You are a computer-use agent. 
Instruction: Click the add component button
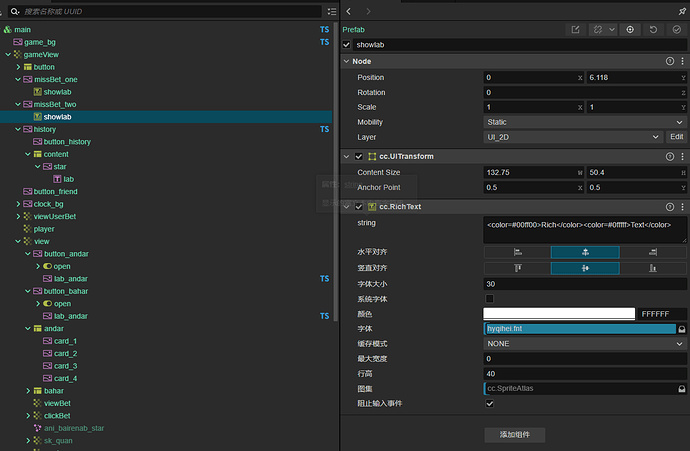coord(514,435)
